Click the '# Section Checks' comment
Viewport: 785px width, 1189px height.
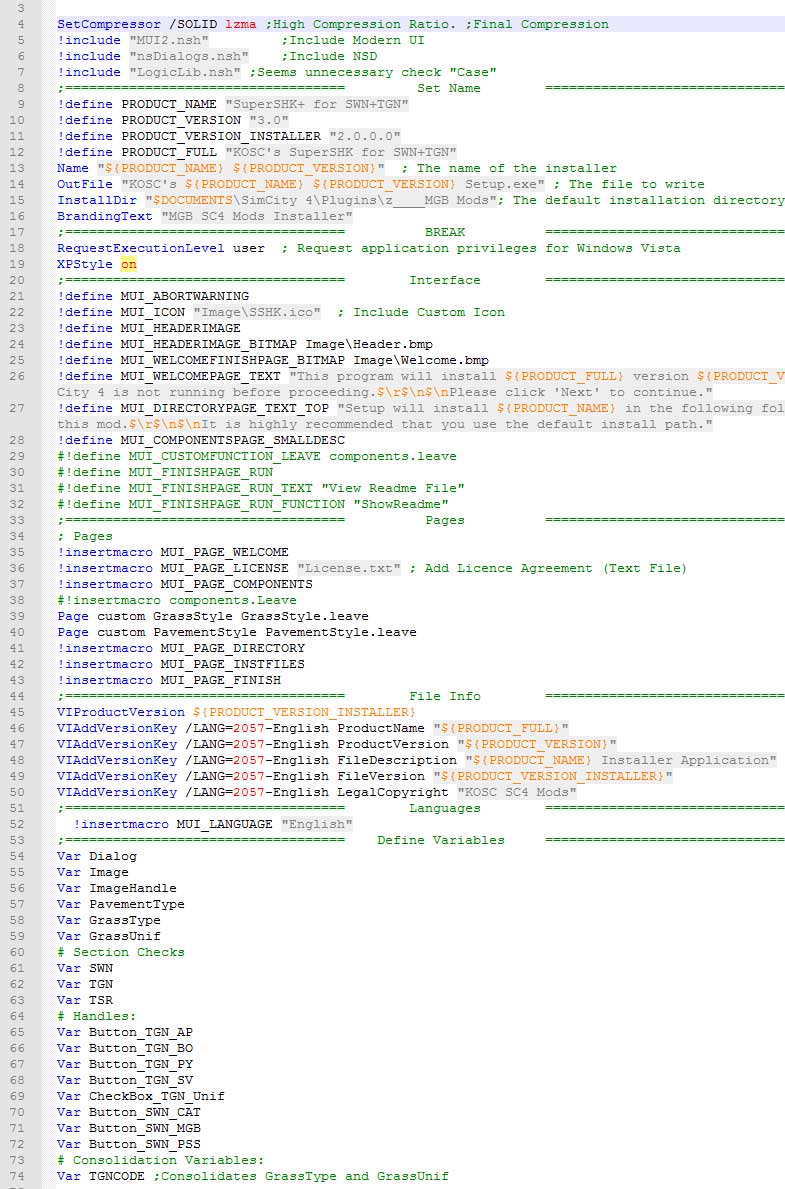pyautogui.click(x=121, y=952)
